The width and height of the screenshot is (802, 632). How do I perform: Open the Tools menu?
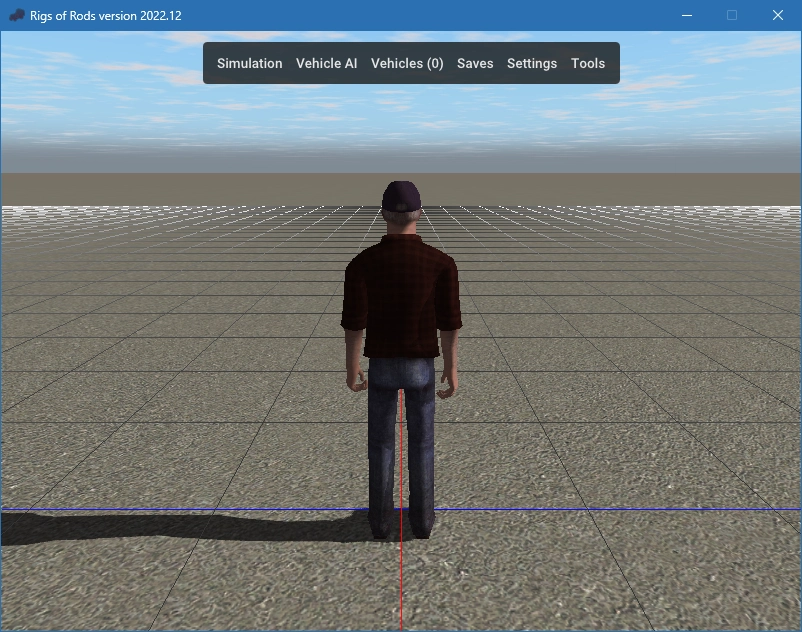click(x=588, y=63)
